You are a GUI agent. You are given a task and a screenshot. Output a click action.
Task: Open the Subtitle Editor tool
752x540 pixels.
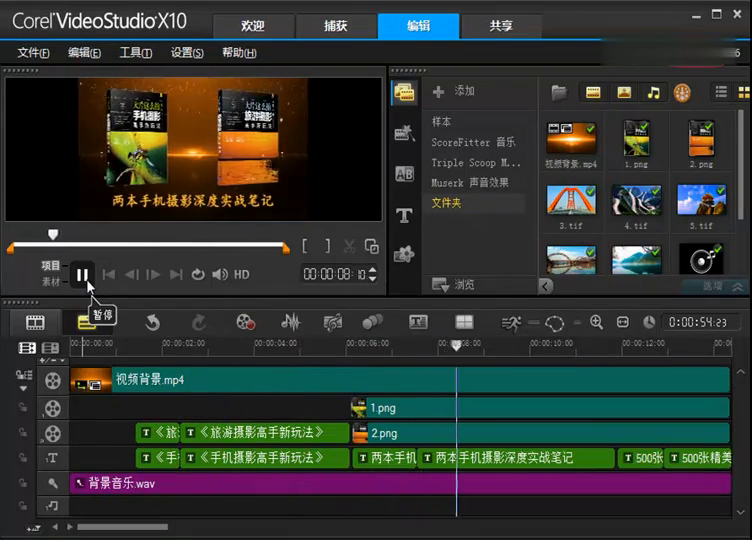418,322
